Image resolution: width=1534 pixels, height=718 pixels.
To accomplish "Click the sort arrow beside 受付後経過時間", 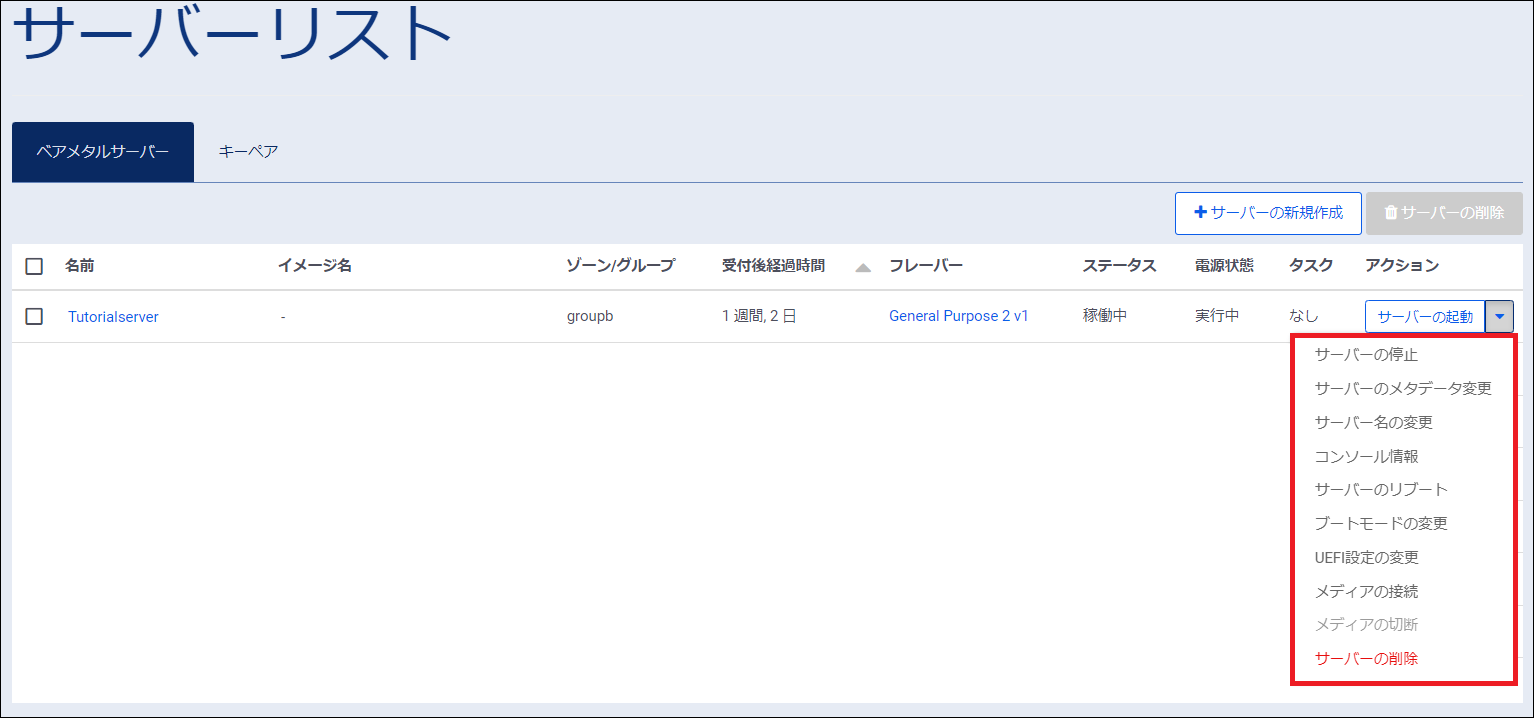I will (x=863, y=267).
